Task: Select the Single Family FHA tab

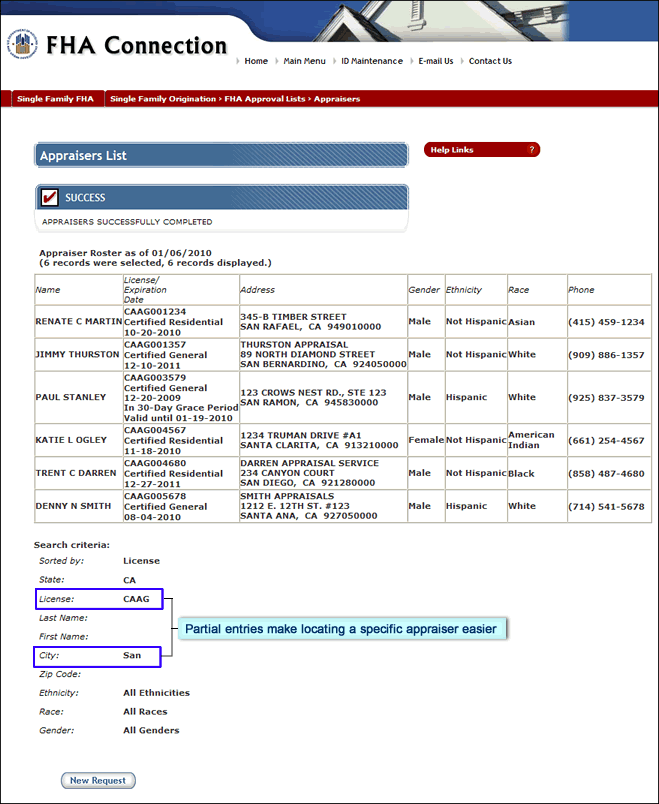Action: 55,99
